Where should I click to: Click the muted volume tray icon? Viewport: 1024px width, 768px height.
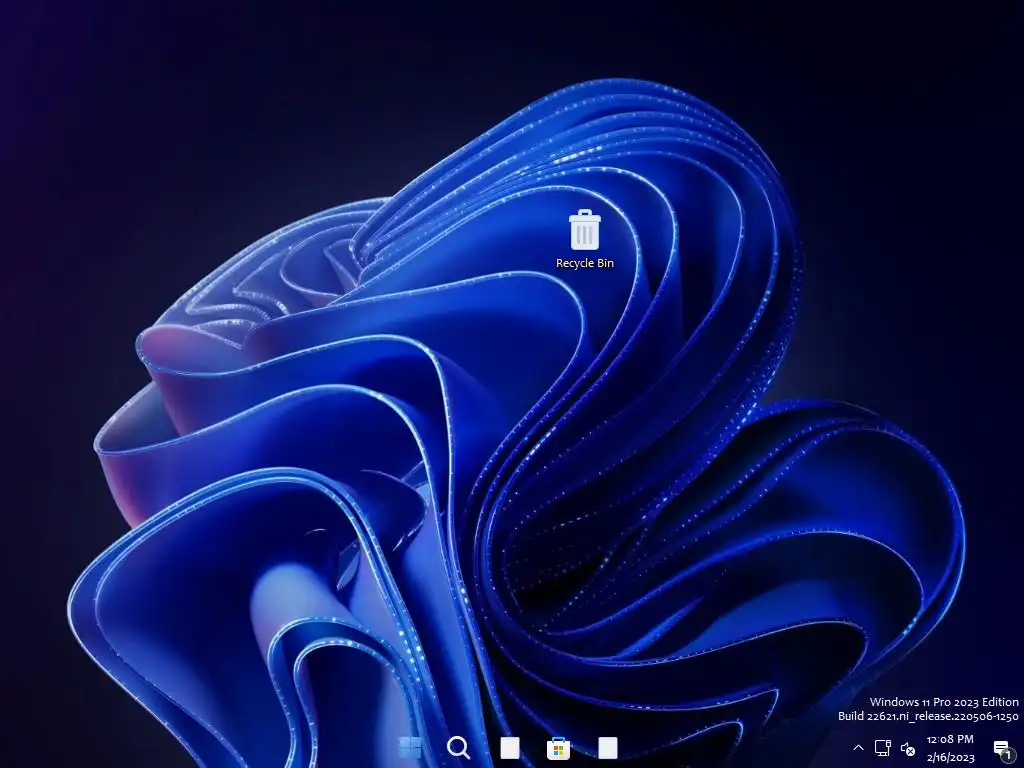[908, 748]
